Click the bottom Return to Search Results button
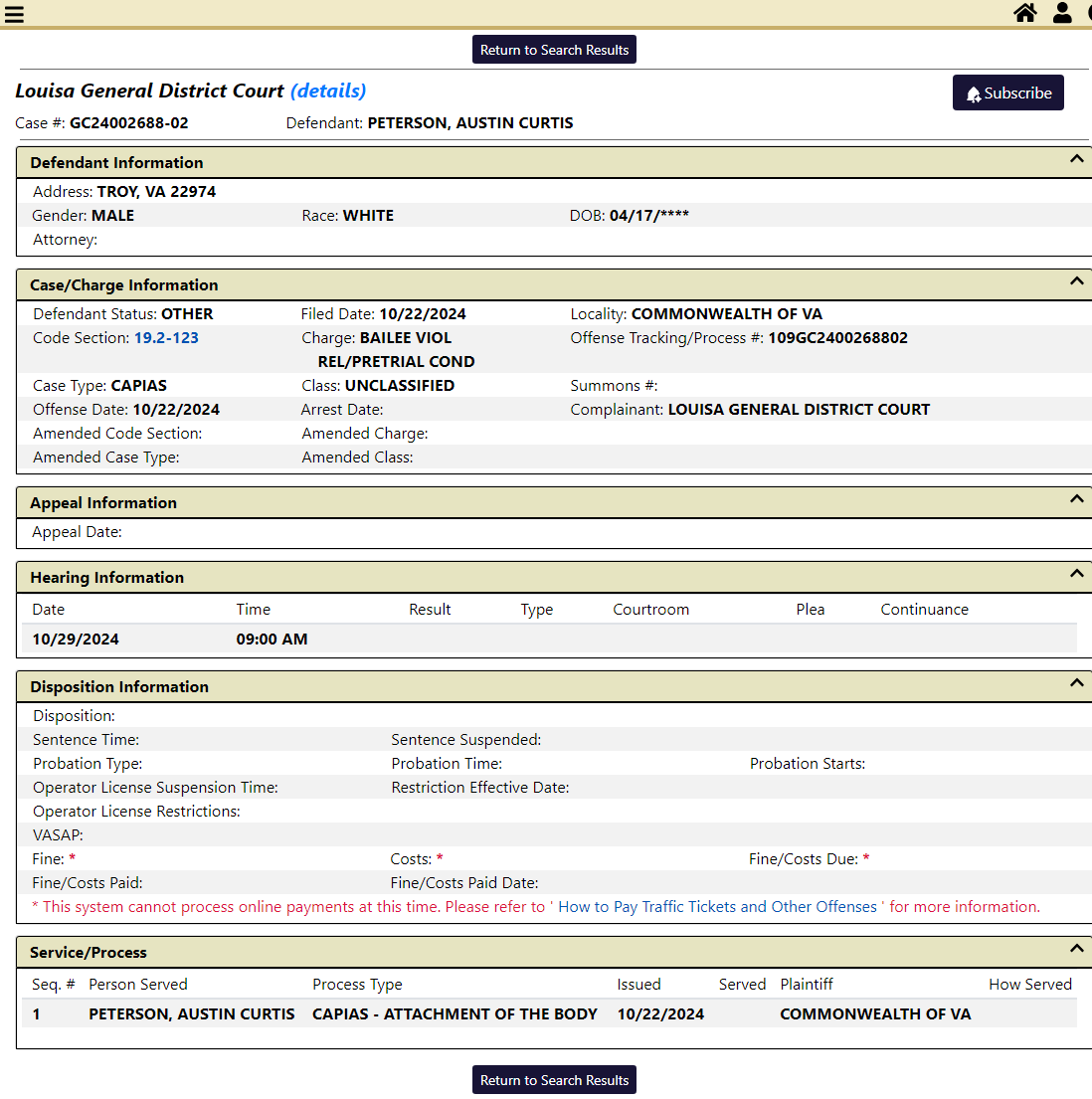The height and width of the screenshot is (1099, 1092). [x=554, y=1080]
